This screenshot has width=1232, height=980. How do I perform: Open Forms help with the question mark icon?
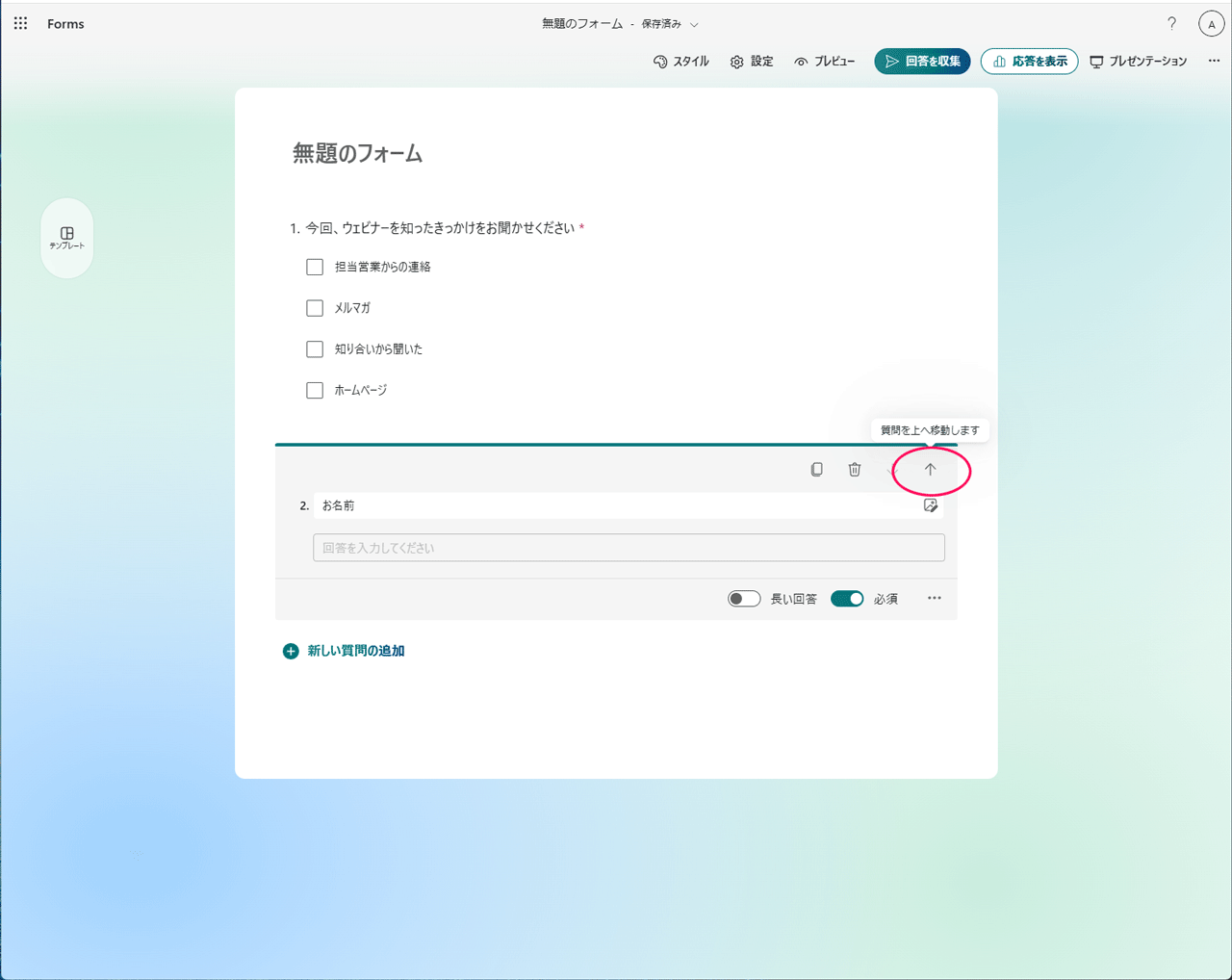1171,23
